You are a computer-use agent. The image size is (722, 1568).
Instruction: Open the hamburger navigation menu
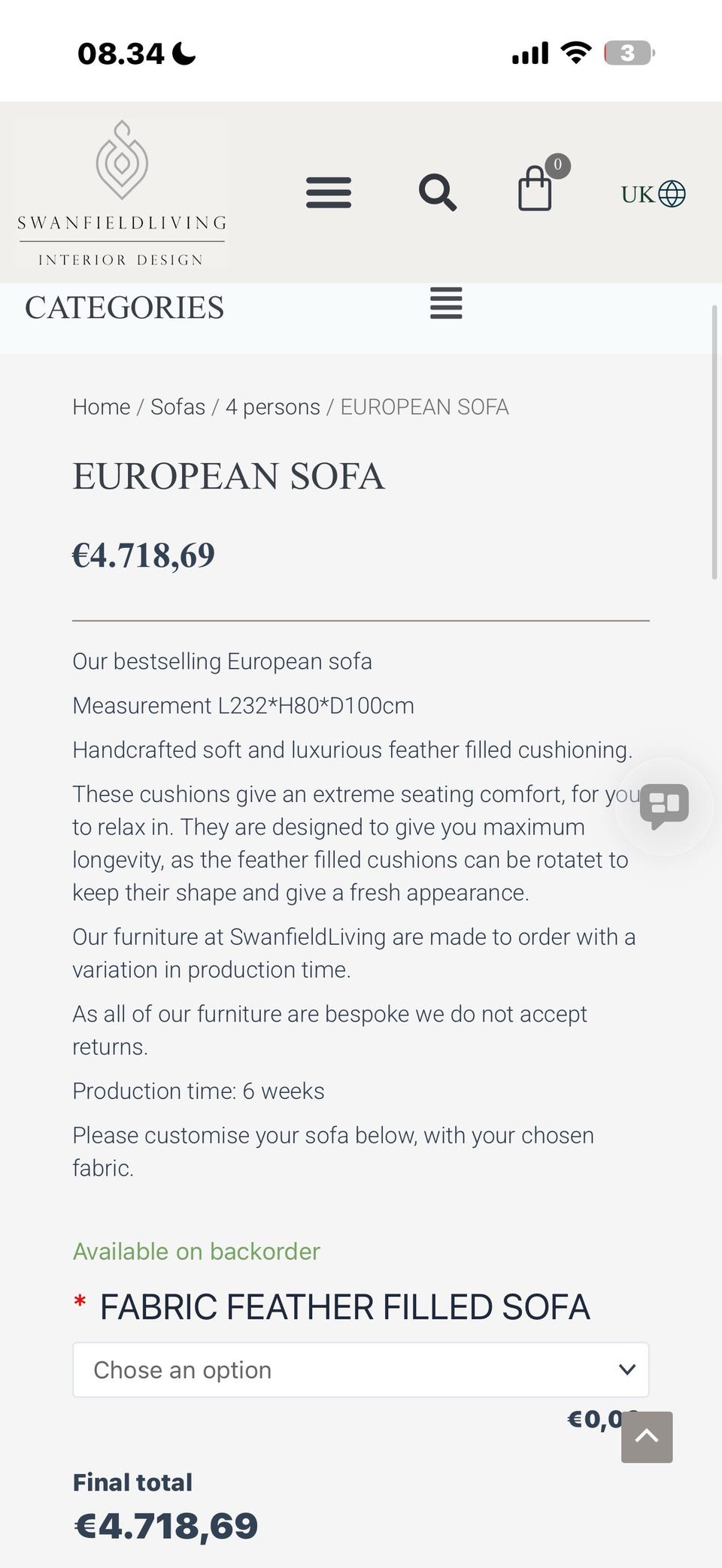(329, 192)
